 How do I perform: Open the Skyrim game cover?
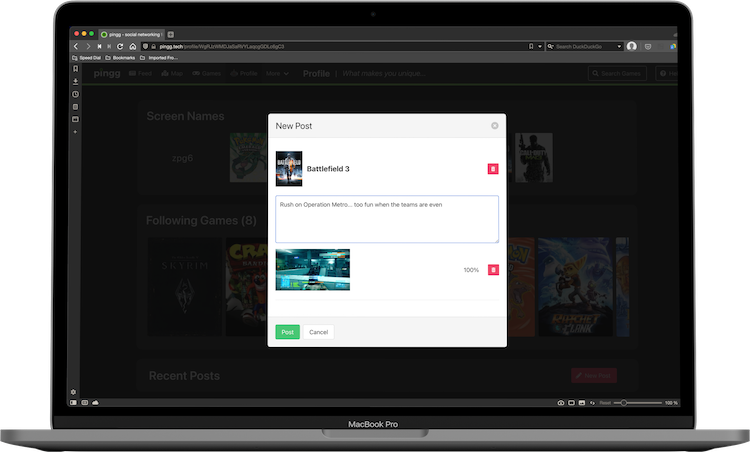pyautogui.click(x=185, y=287)
